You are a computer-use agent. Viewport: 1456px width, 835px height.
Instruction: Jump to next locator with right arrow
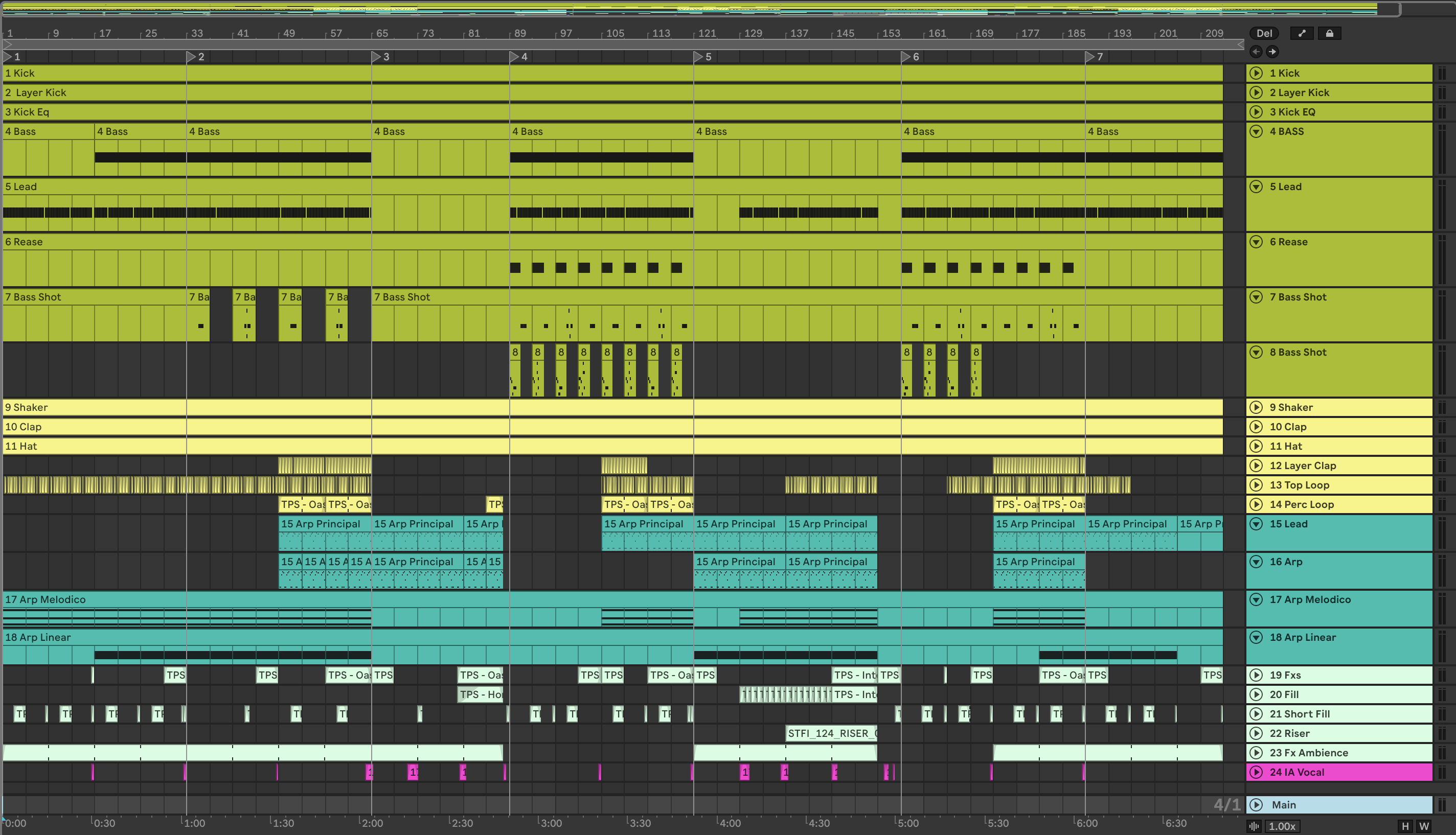point(1272,52)
